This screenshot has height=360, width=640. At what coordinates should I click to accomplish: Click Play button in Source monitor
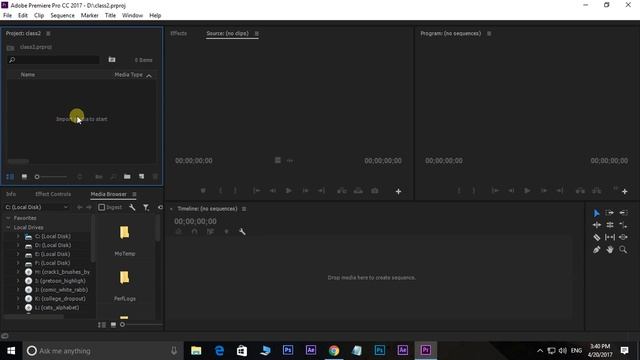tap(289, 191)
